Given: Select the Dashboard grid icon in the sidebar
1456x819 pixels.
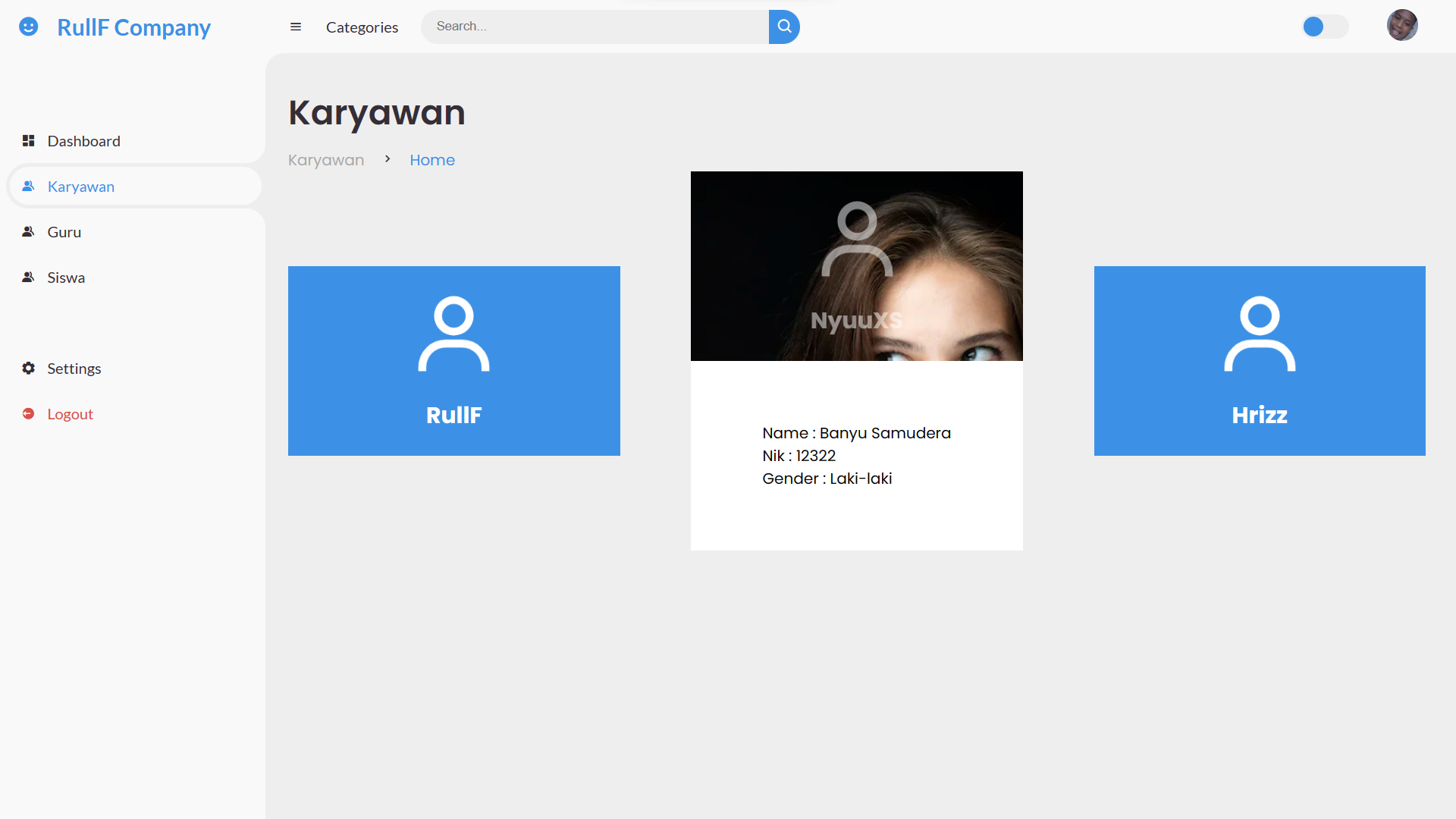Looking at the screenshot, I should [28, 140].
